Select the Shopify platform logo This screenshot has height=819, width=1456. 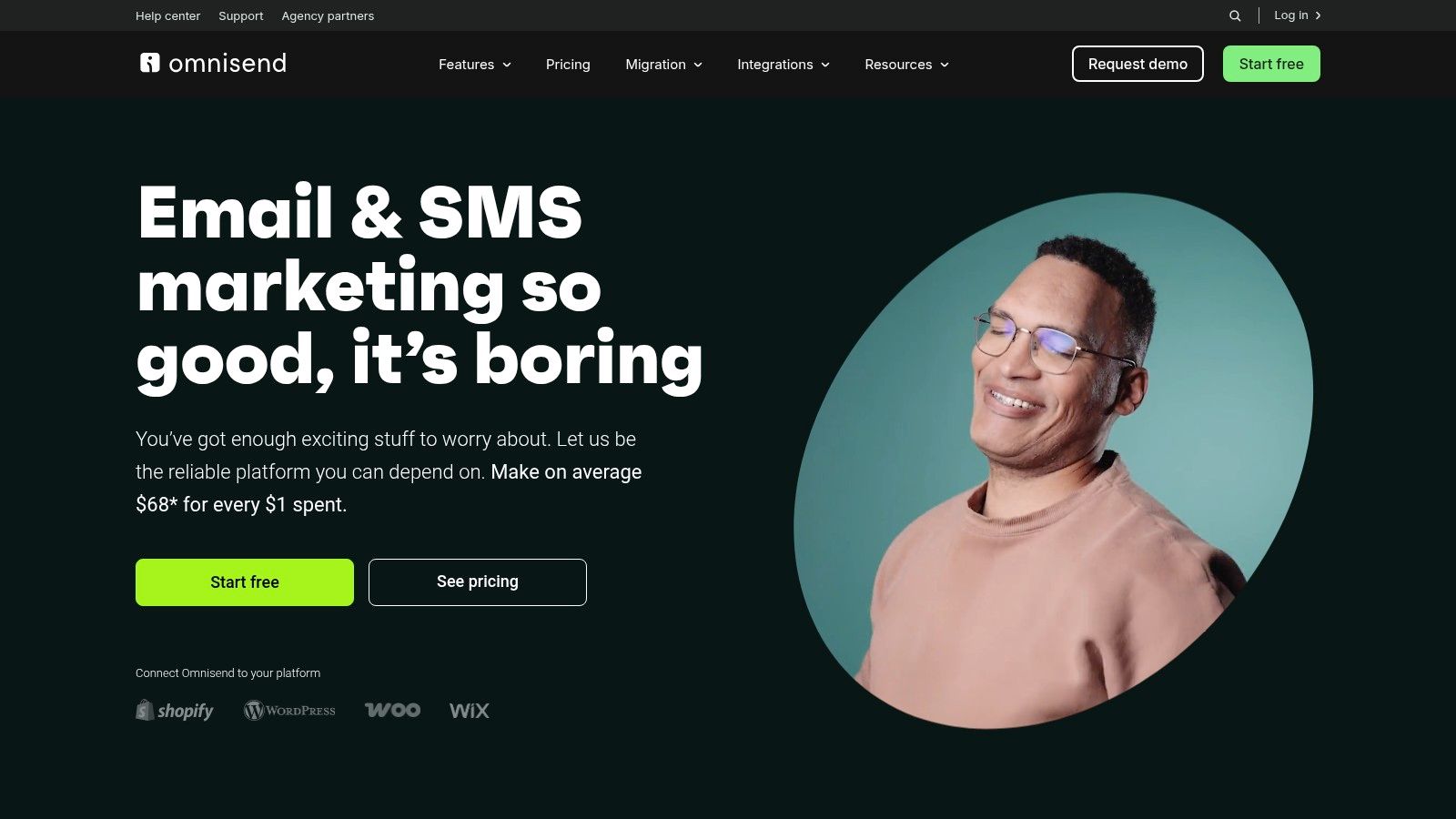(x=175, y=711)
